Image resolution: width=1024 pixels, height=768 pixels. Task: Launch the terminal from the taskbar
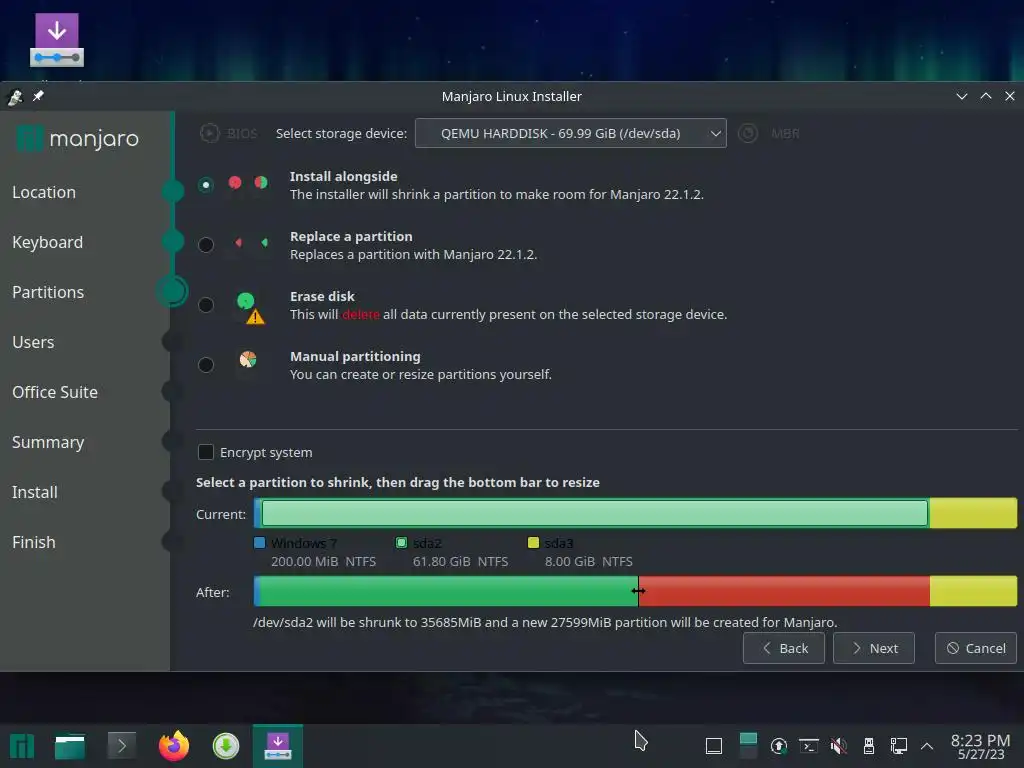(121, 746)
